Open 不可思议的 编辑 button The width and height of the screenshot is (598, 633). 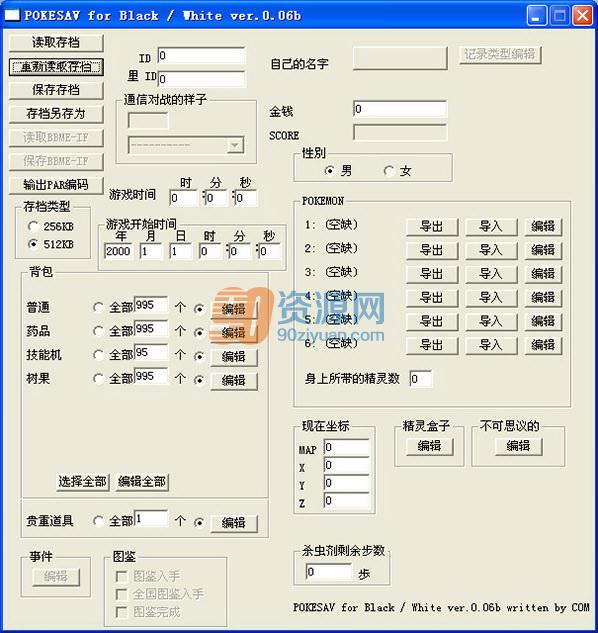518,446
